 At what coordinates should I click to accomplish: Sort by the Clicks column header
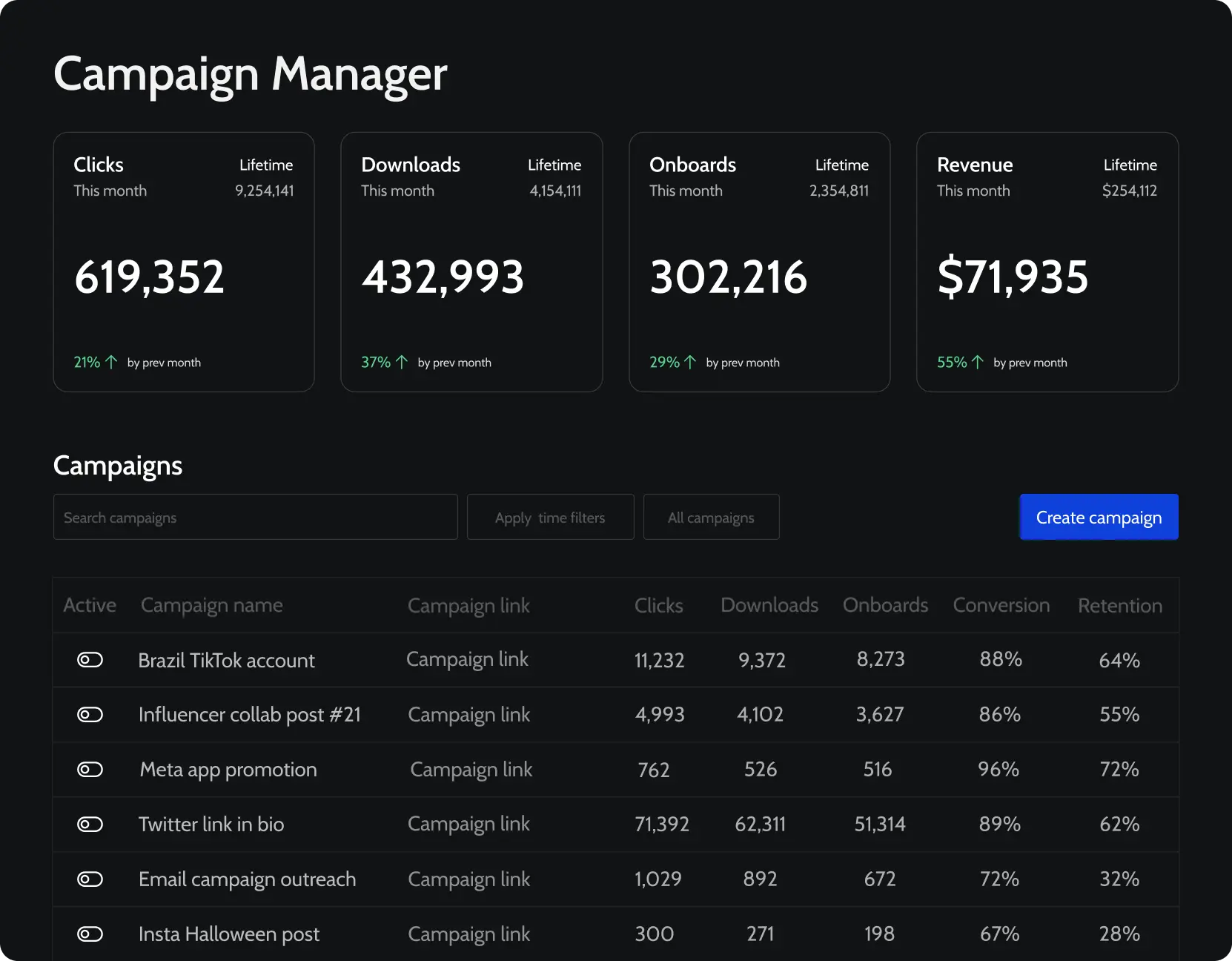pos(658,605)
